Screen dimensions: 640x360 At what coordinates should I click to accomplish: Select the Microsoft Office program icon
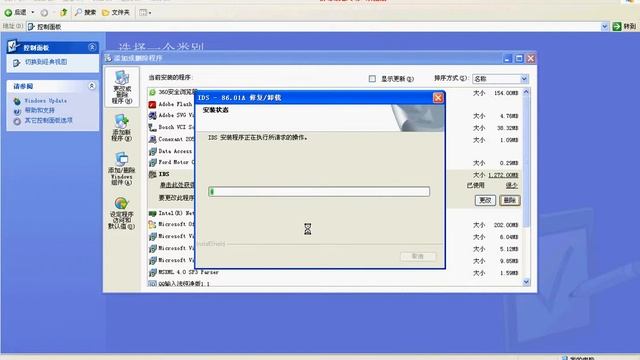(x=152, y=224)
